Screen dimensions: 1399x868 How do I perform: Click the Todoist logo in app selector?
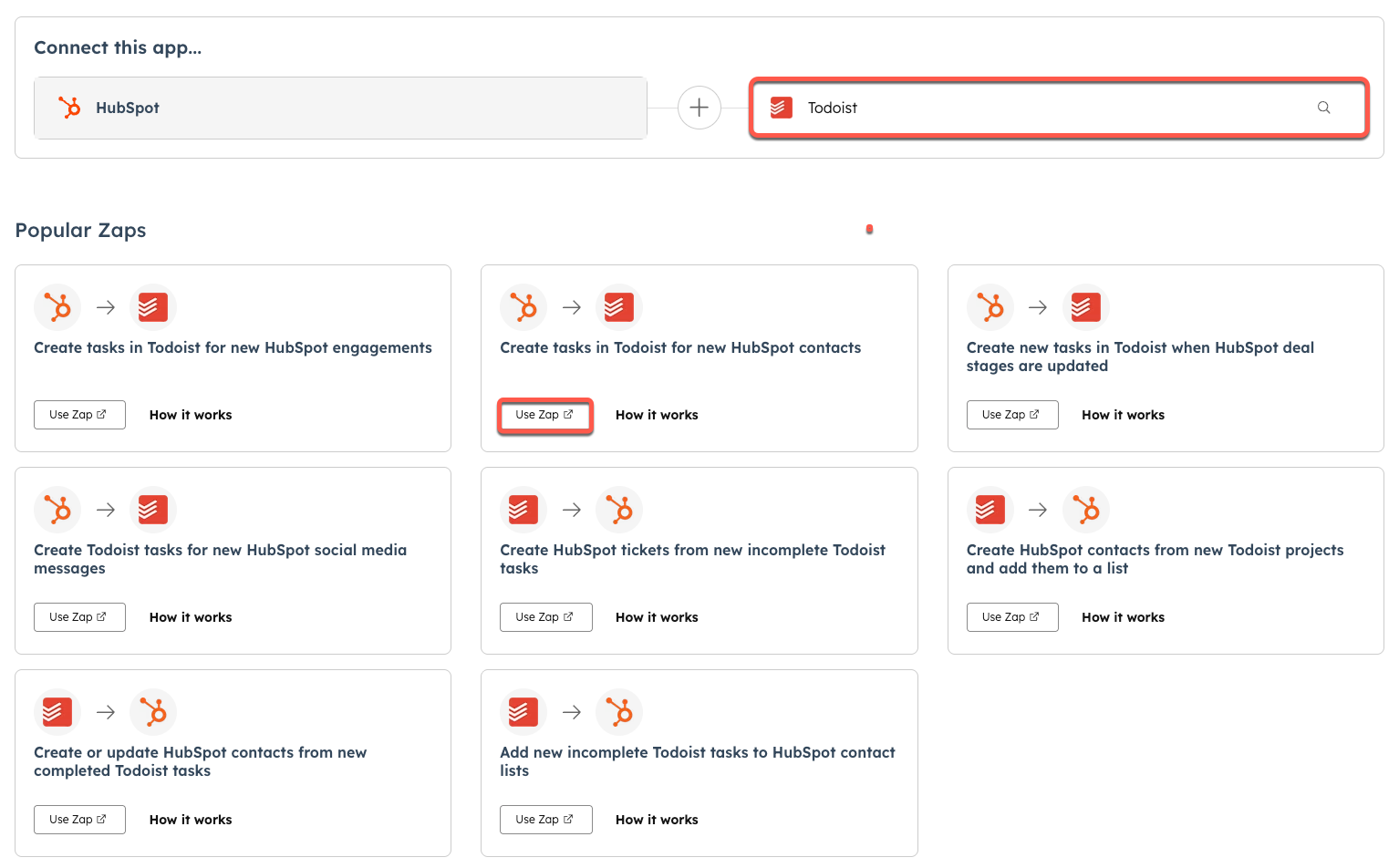(781, 108)
